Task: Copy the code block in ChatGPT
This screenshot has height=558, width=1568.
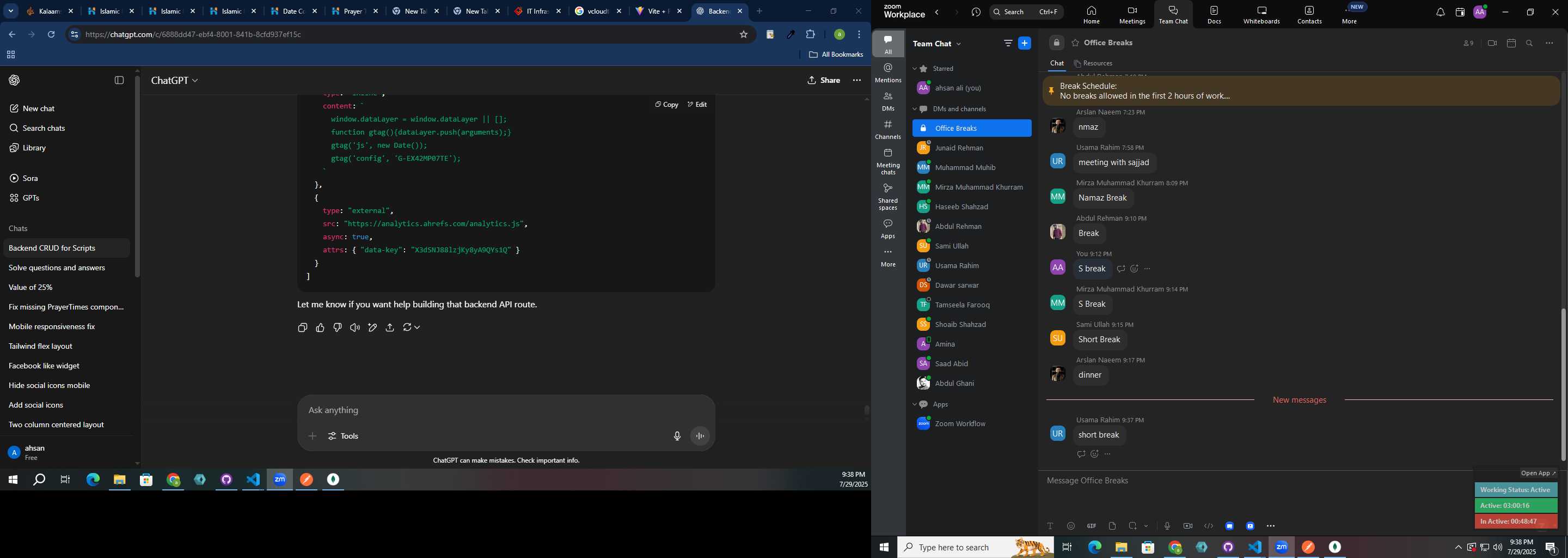Action: 666,105
